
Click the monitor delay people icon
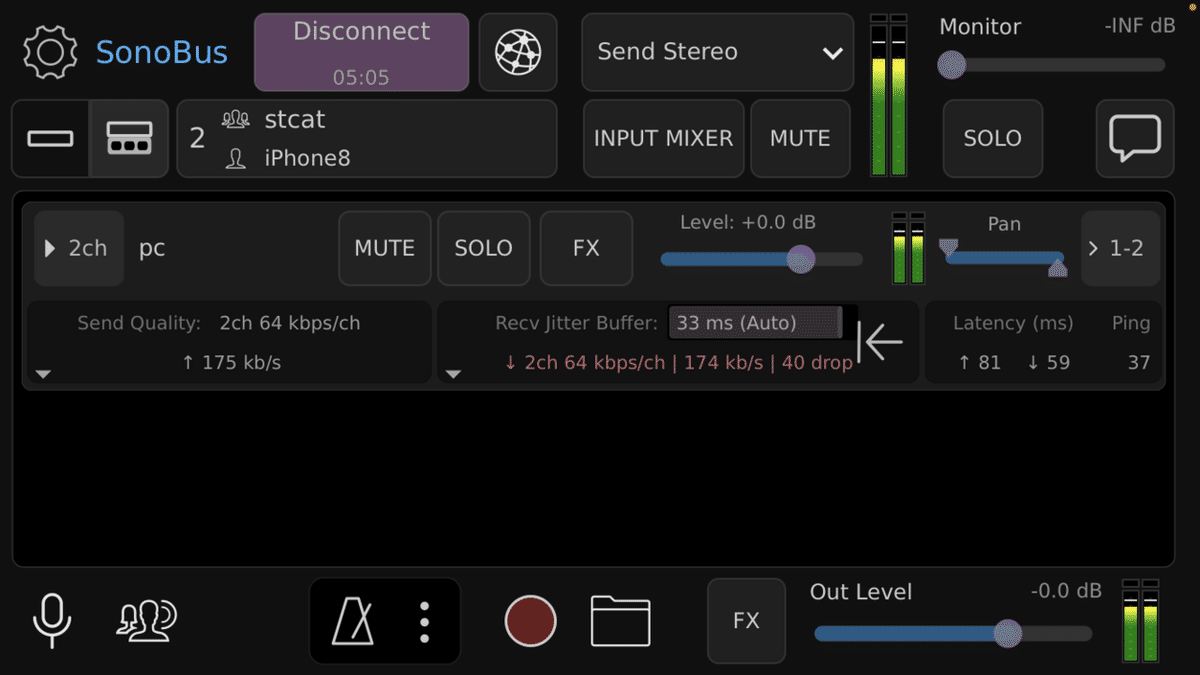(x=146, y=621)
